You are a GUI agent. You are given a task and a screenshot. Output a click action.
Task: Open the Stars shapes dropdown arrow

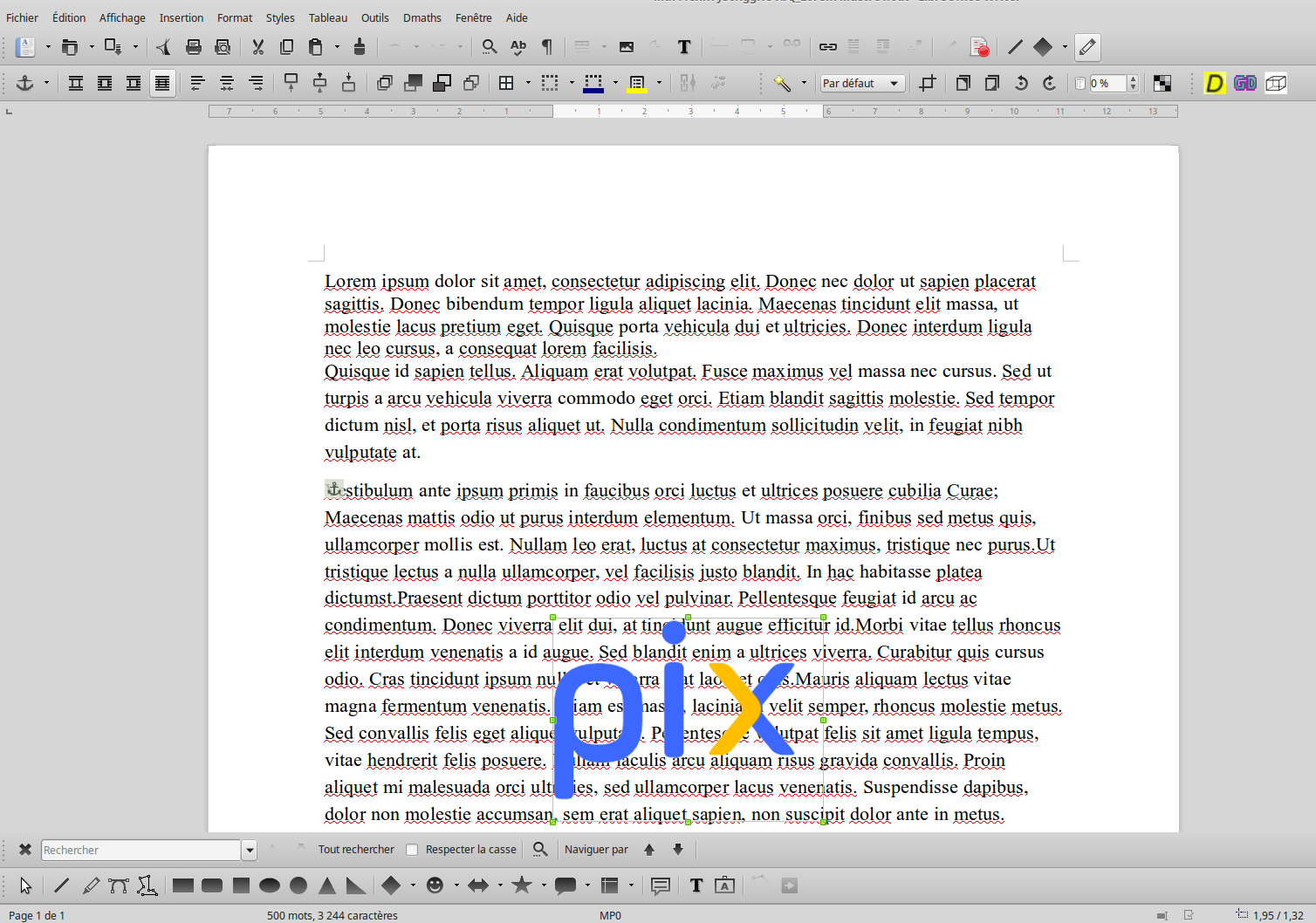pos(544,885)
